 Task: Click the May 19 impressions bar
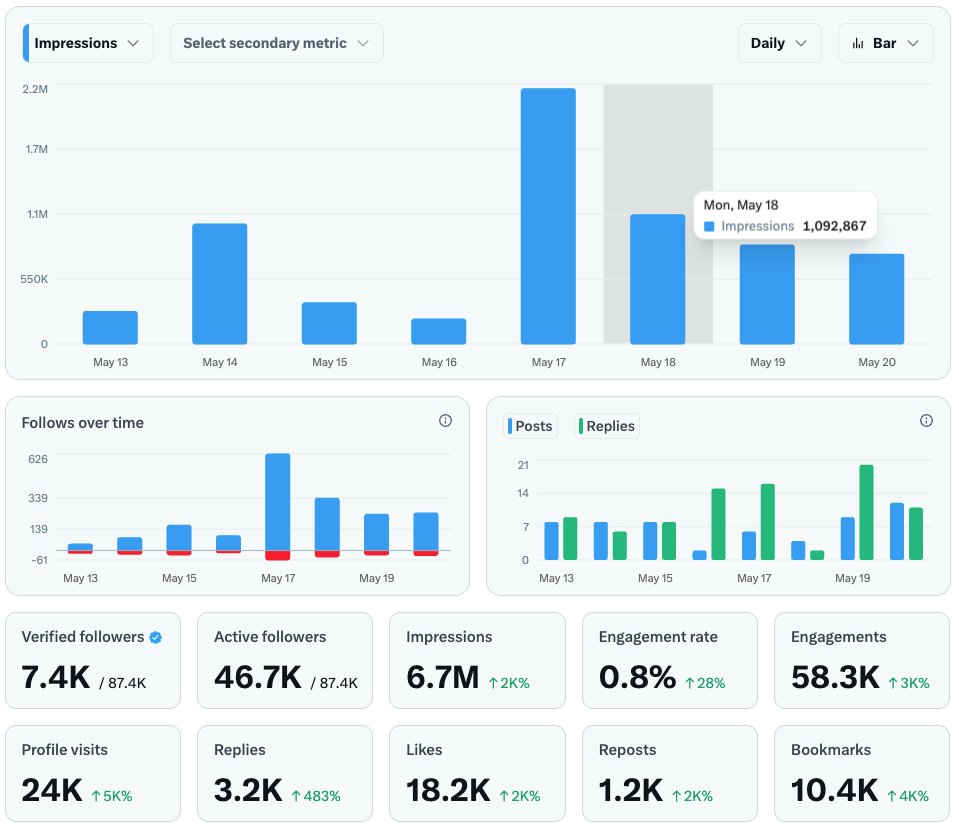click(767, 294)
